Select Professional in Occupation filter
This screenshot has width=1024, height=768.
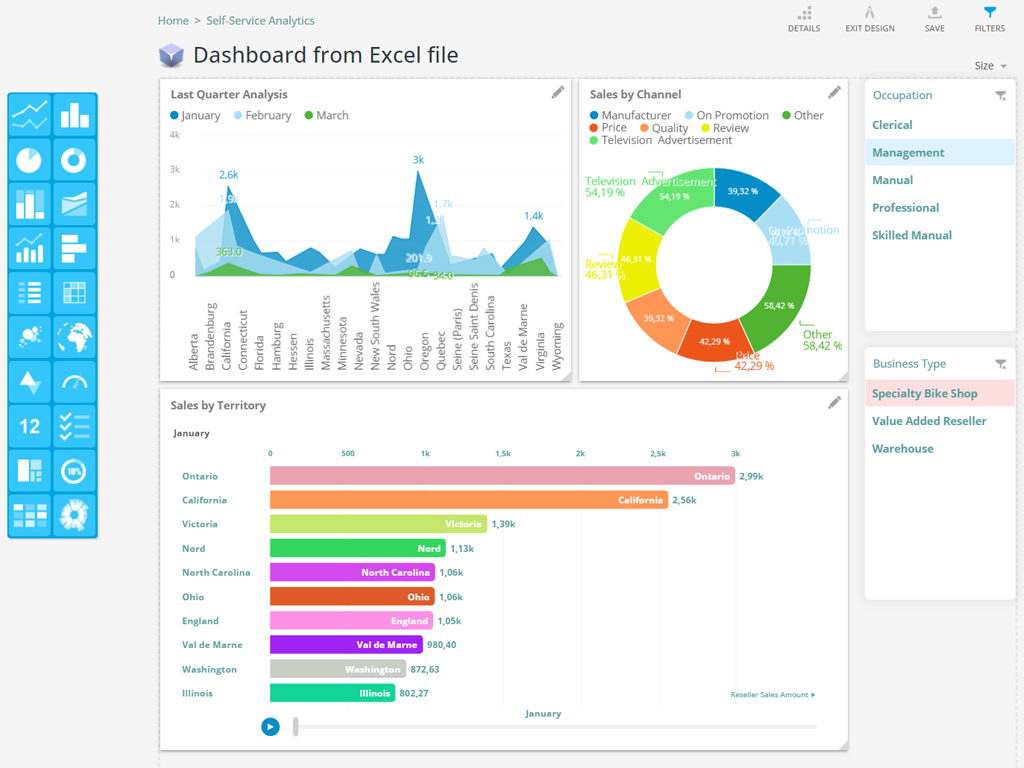click(905, 208)
